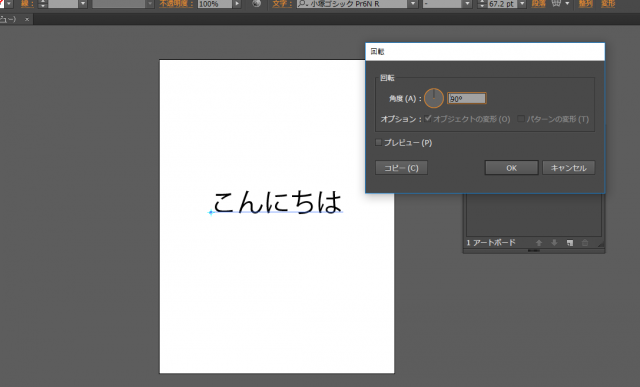Click the 100% opacity field

point(215,4)
